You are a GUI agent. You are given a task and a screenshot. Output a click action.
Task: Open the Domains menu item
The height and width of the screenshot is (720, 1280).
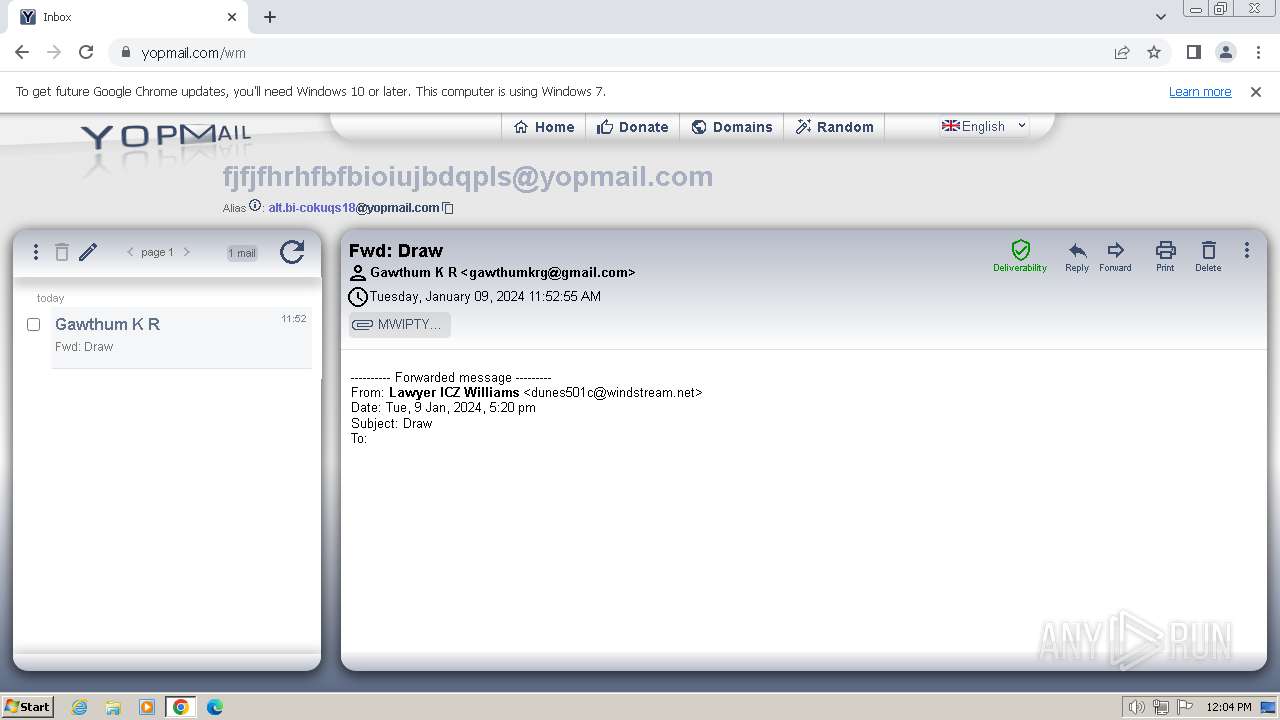coord(732,127)
